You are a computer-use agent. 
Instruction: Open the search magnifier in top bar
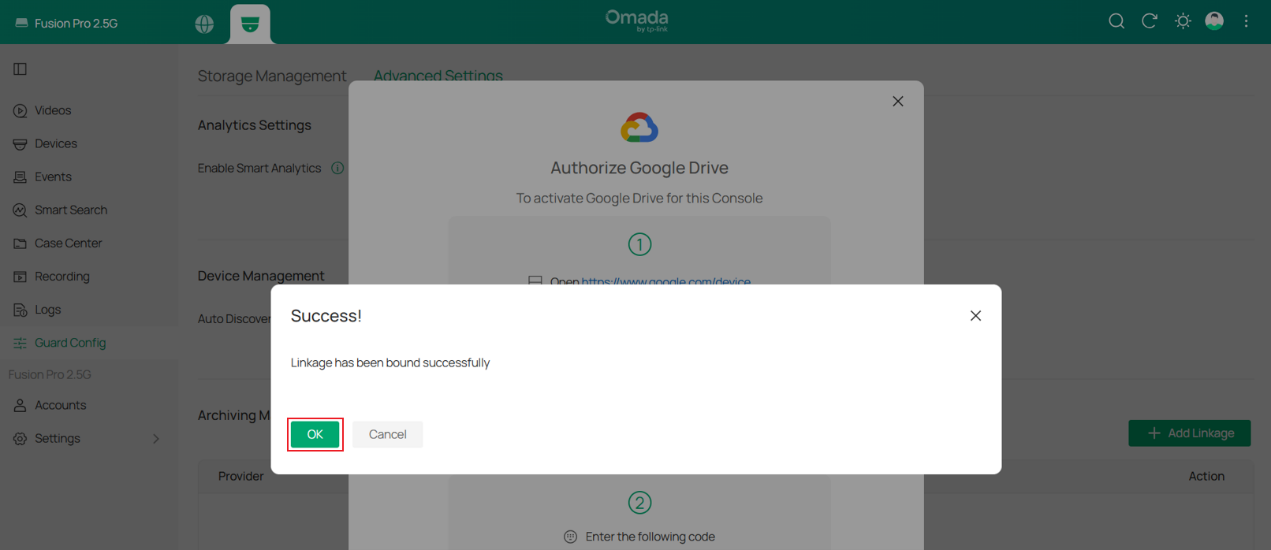pos(1117,21)
